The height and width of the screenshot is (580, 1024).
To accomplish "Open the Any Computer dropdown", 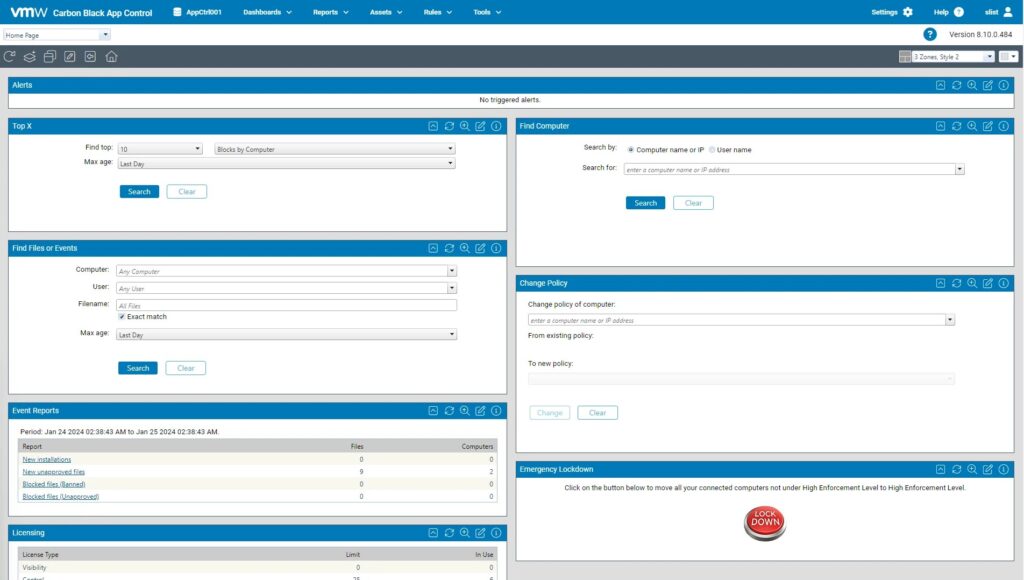I will [x=451, y=271].
